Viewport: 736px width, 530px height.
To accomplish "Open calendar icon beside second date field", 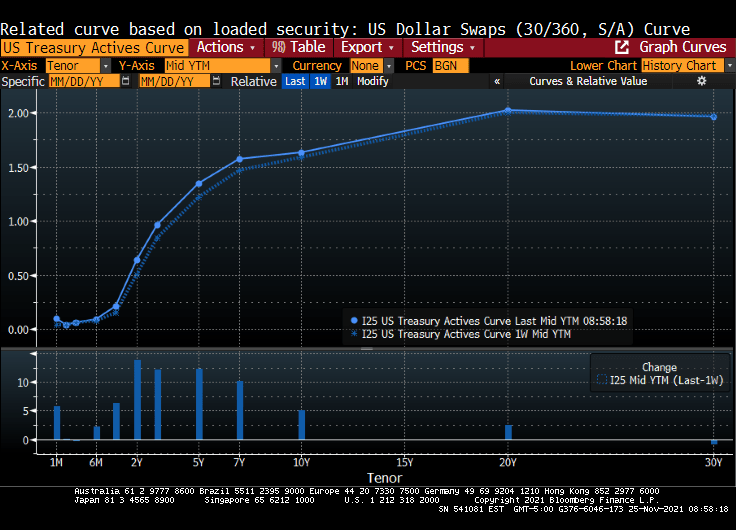I will pyautogui.click(x=217, y=81).
